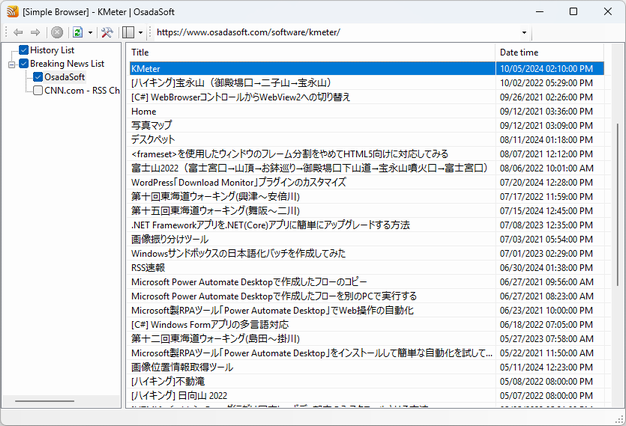This screenshot has height=426, width=626.
Task: Click the panel layout icon
Action: point(128,32)
